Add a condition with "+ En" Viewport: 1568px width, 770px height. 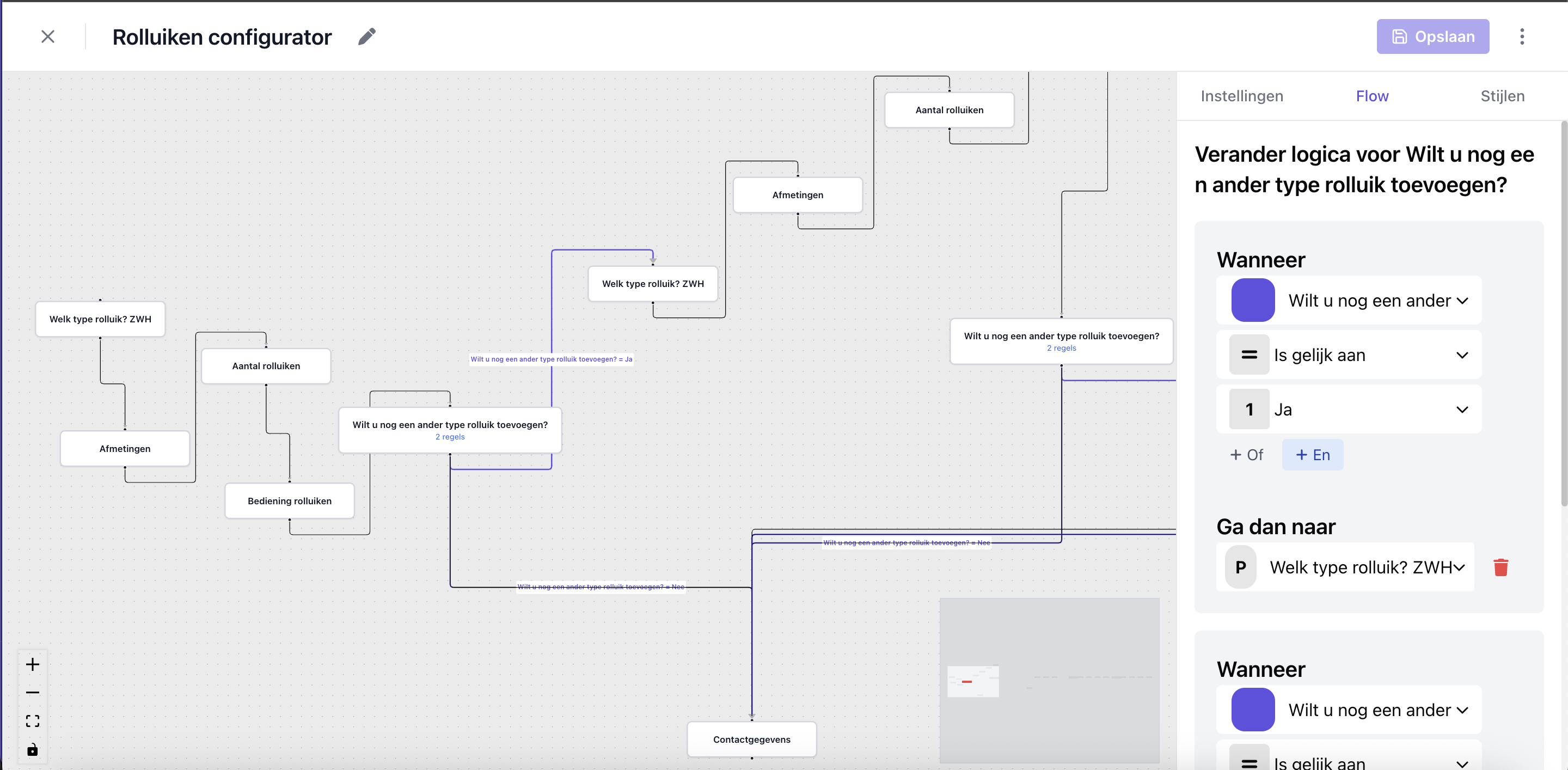1312,454
